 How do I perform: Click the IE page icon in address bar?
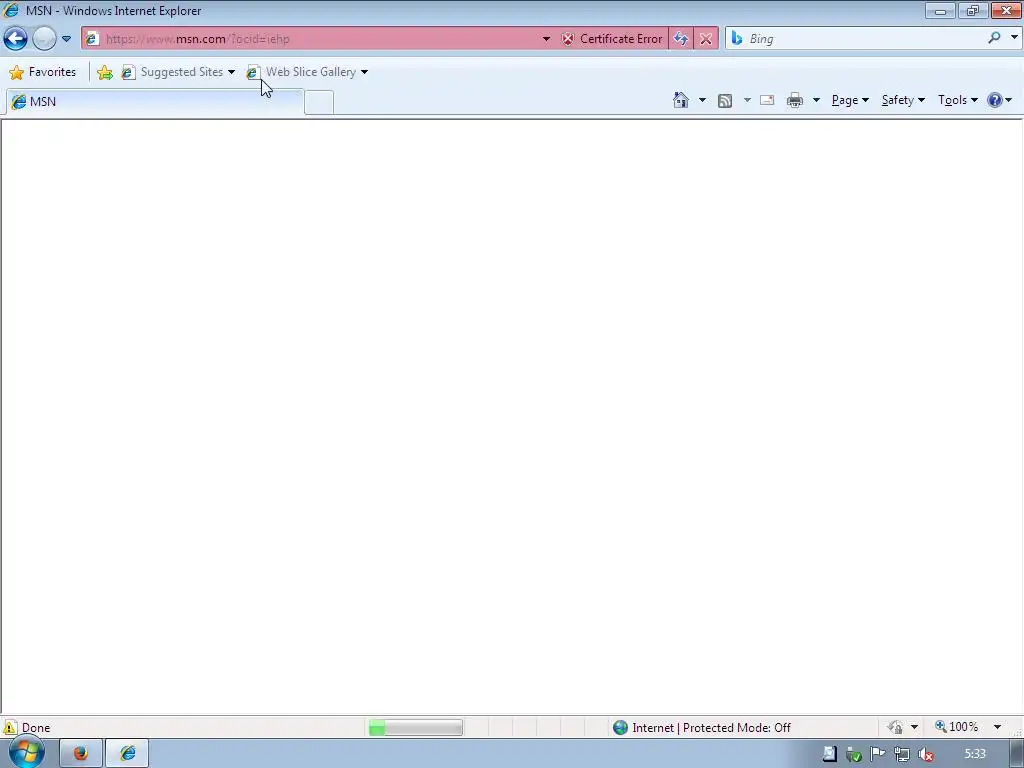(92, 39)
